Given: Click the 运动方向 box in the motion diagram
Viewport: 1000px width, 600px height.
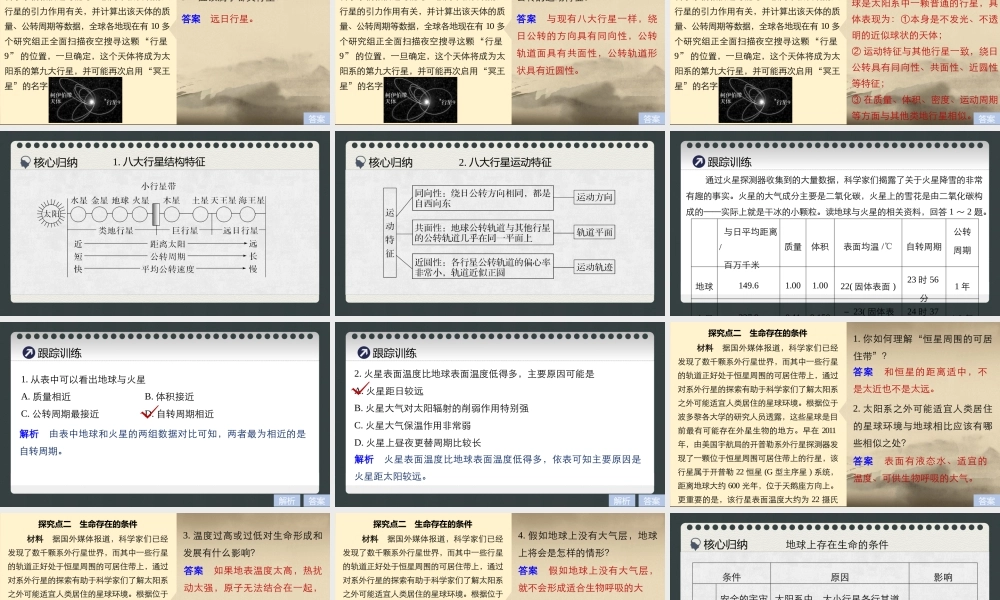Looking at the screenshot, I should 594,197.
